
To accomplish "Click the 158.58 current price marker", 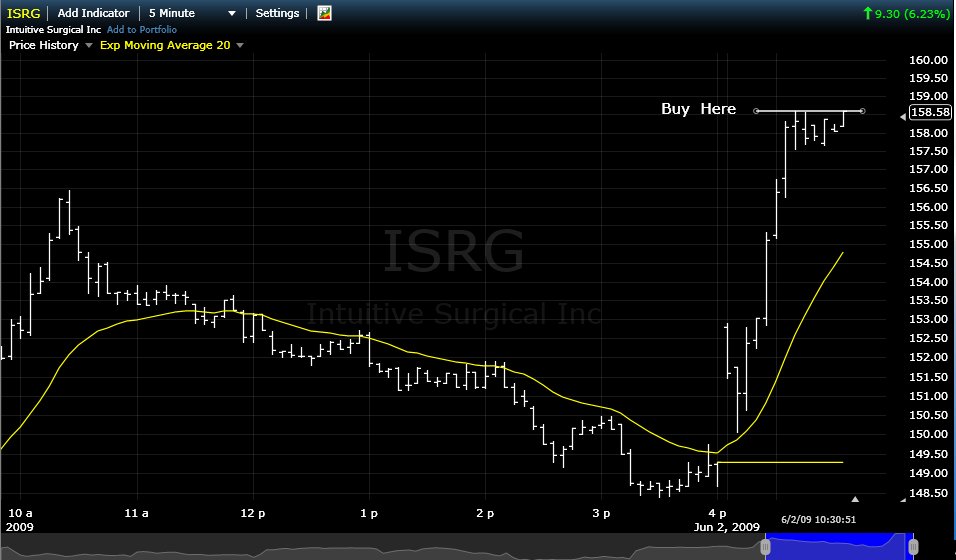I will tap(930, 112).
